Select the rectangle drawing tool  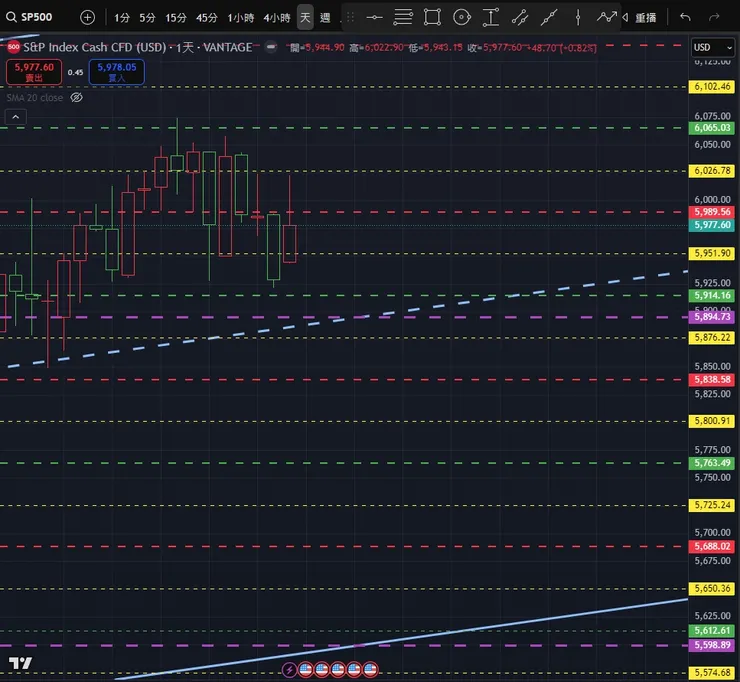432,17
